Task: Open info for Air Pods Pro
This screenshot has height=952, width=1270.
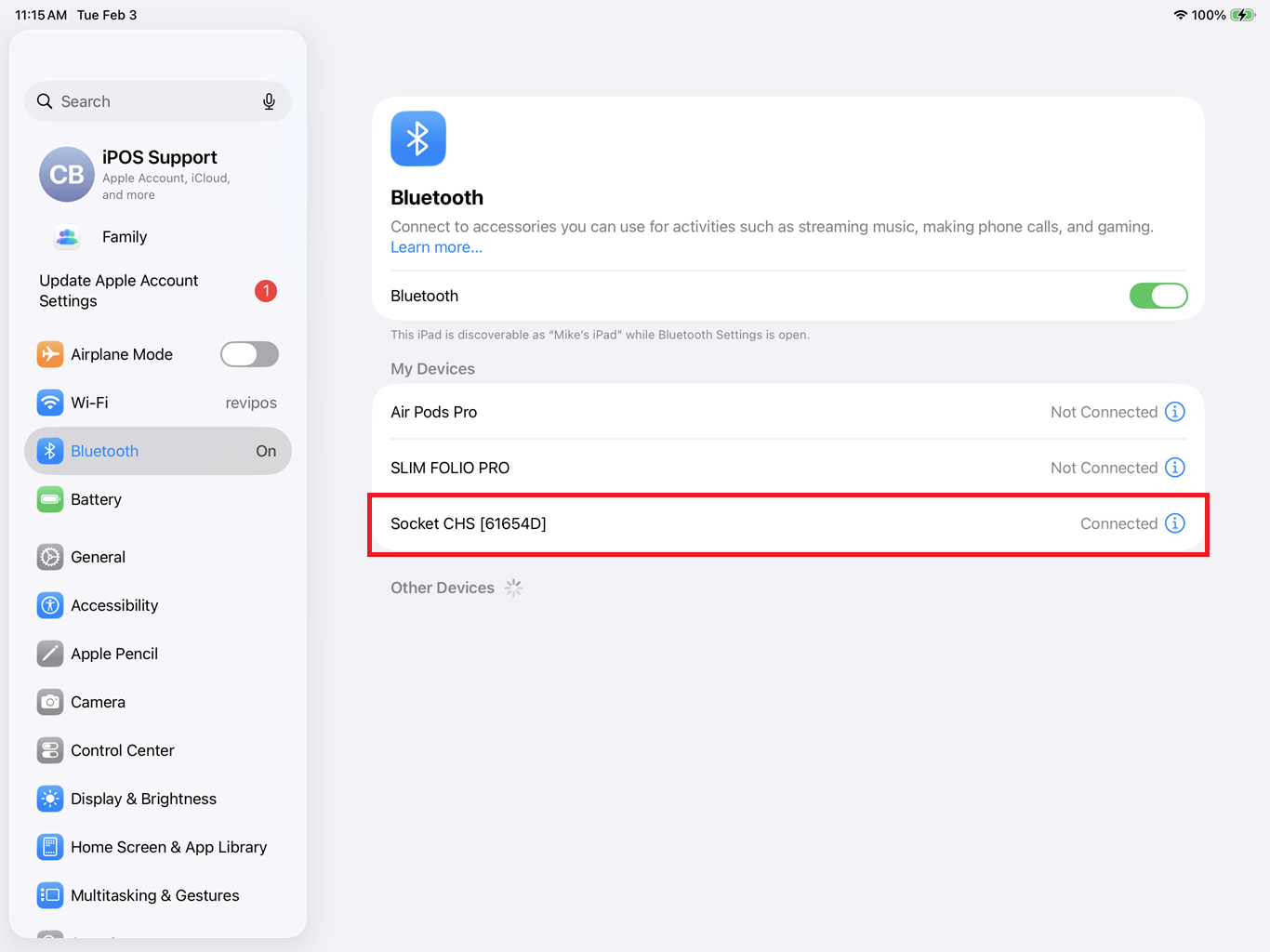Action: click(x=1175, y=412)
